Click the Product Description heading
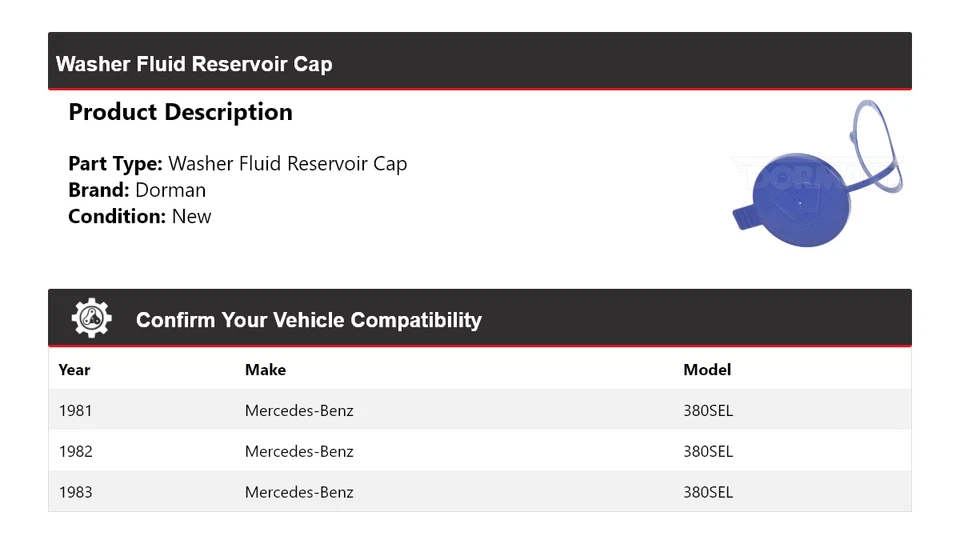Screen dimensions: 960x544 180,112
